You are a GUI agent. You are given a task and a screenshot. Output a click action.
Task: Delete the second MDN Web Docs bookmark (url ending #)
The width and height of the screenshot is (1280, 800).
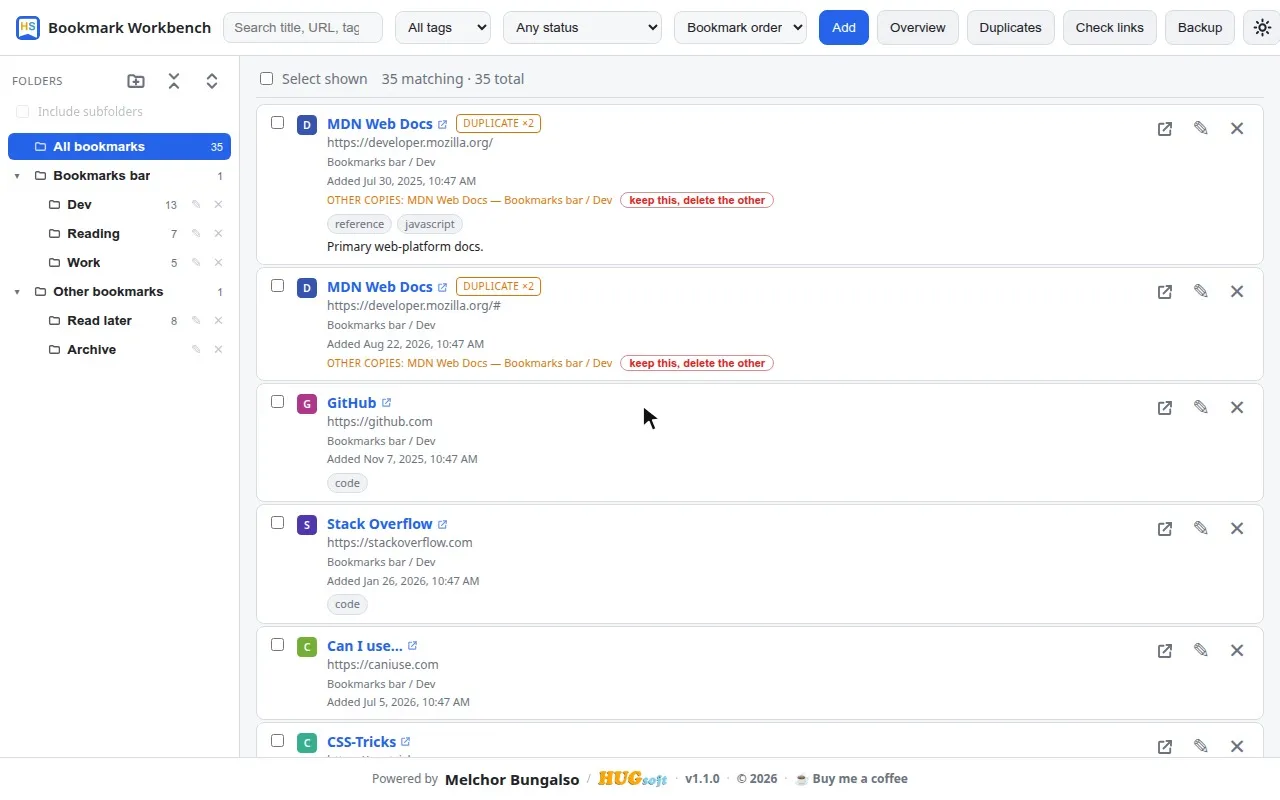coord(1237,292)
